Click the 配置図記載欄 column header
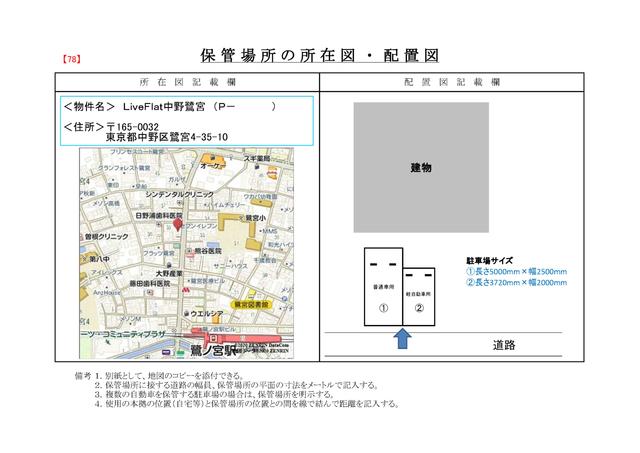Screen dimensions: 640x453 452,82
